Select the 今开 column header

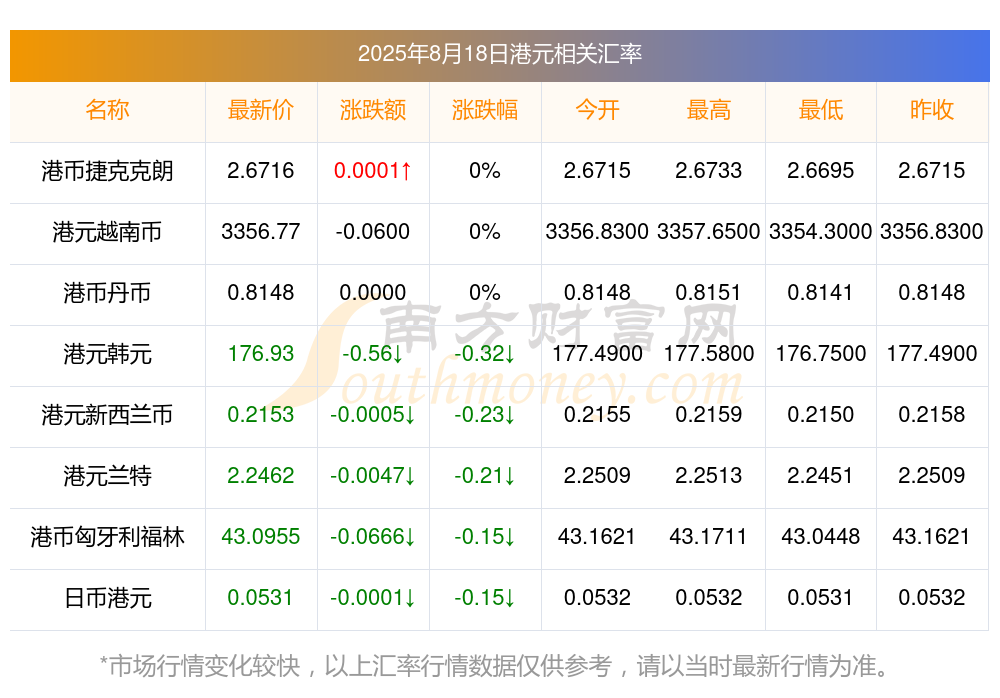(597, 110)
